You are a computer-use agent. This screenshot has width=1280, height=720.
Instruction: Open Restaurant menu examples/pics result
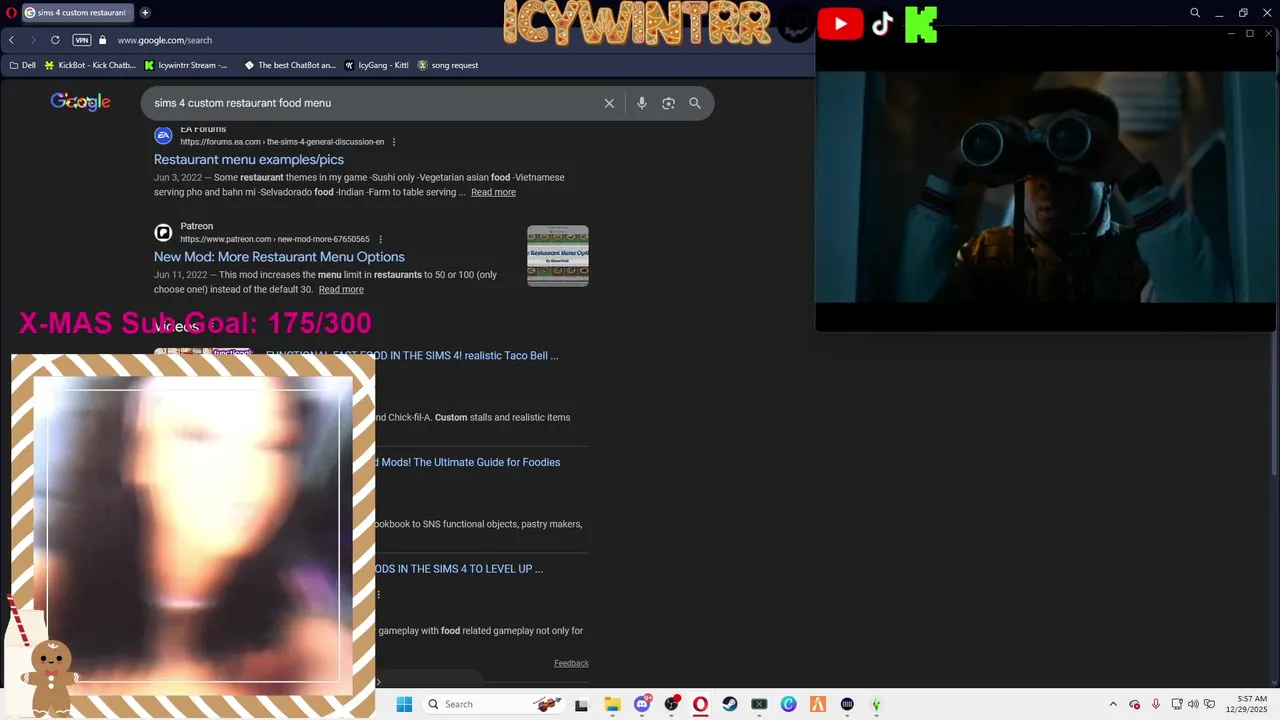(249, 159)
